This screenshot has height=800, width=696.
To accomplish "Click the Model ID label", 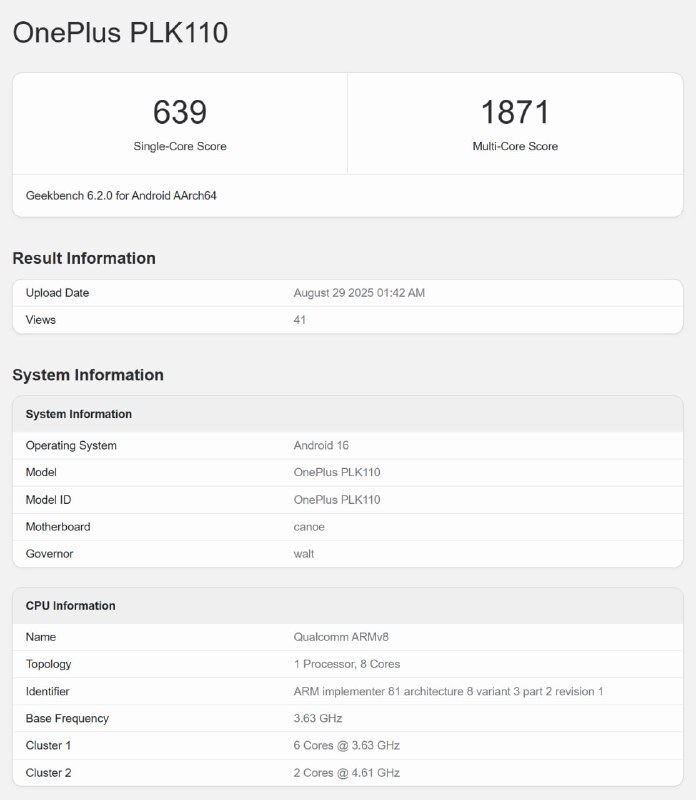I will [48, 500].
